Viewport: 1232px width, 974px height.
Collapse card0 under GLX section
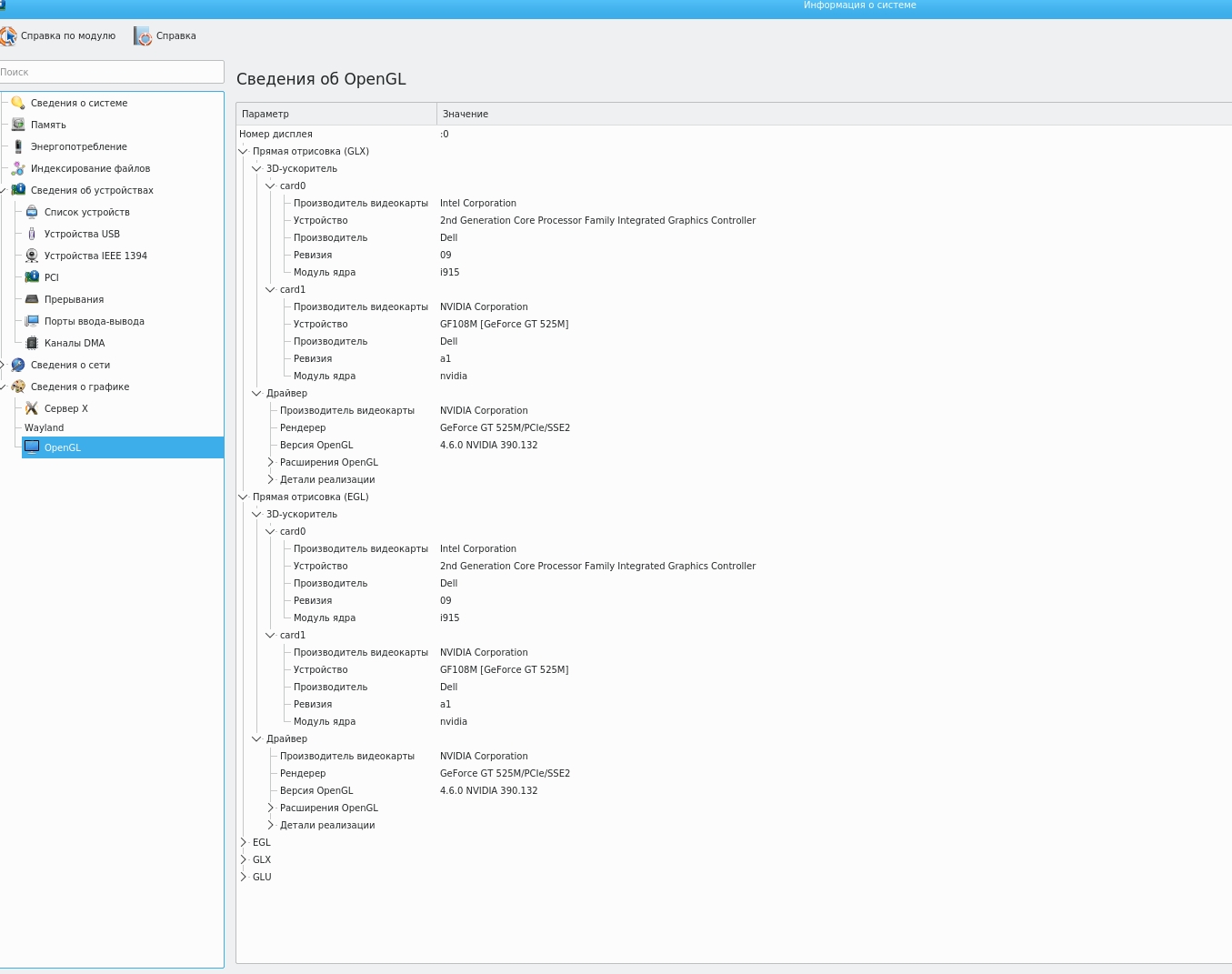(x=270, y=186)
